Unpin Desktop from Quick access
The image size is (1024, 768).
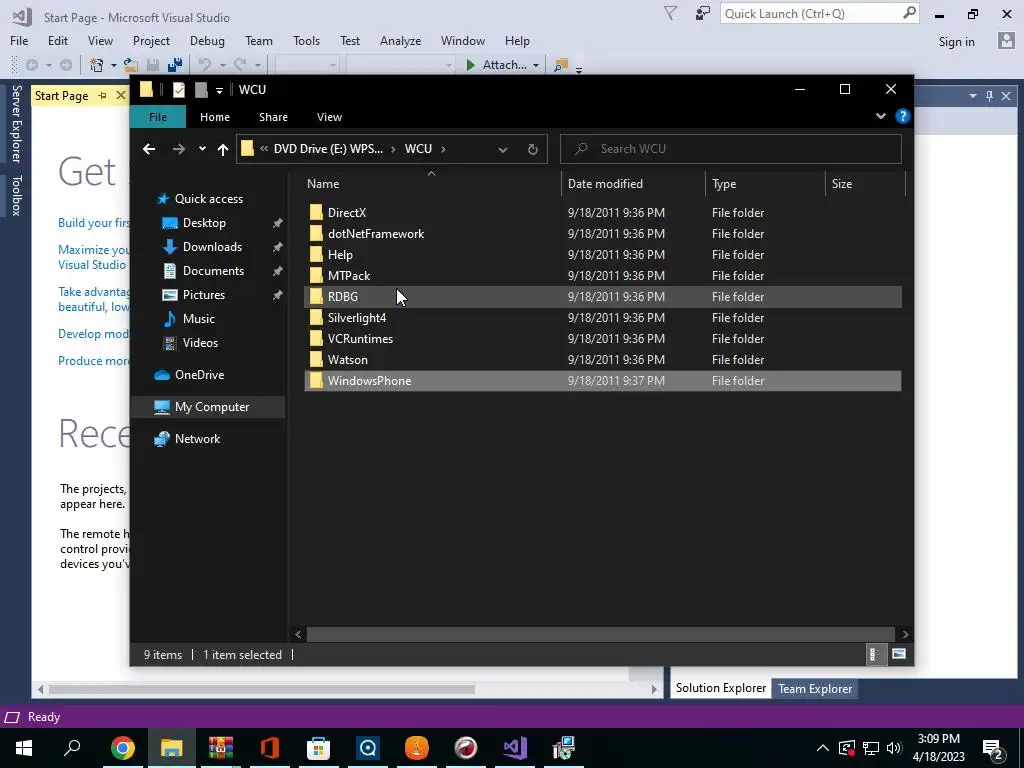coord(278,223)
